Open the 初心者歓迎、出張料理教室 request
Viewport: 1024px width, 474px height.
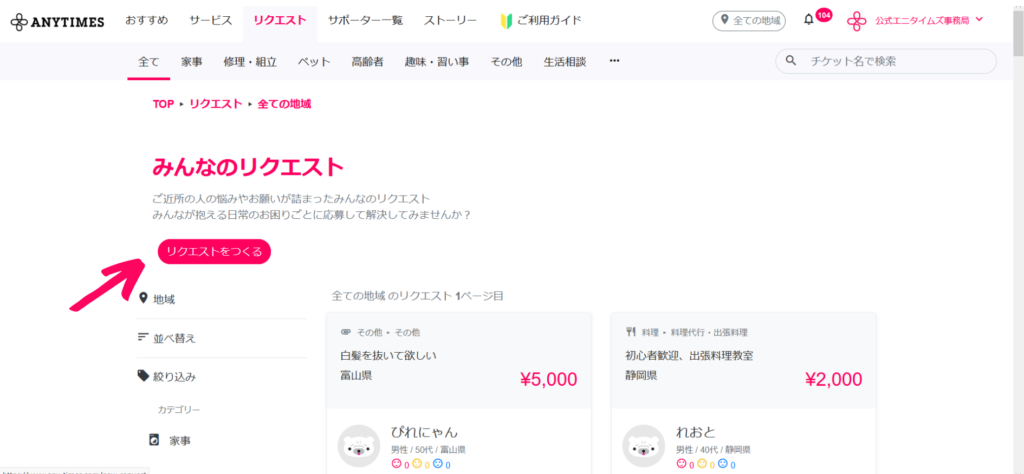[688, 355]
